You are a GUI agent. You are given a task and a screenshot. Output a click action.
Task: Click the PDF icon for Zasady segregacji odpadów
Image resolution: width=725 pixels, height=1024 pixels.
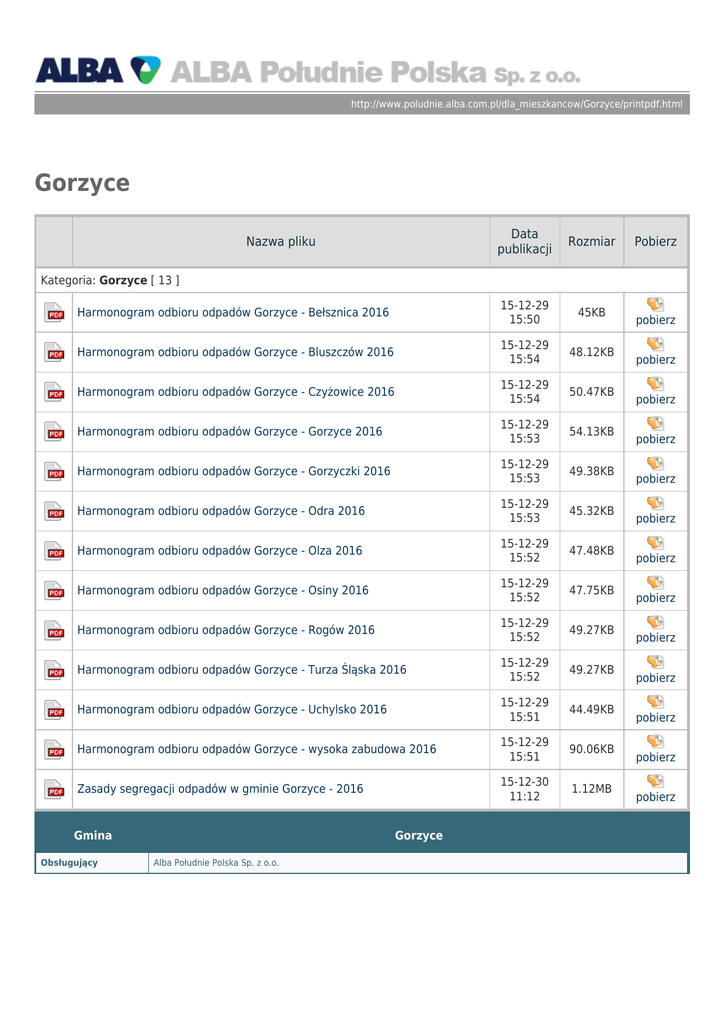[54, 790]
